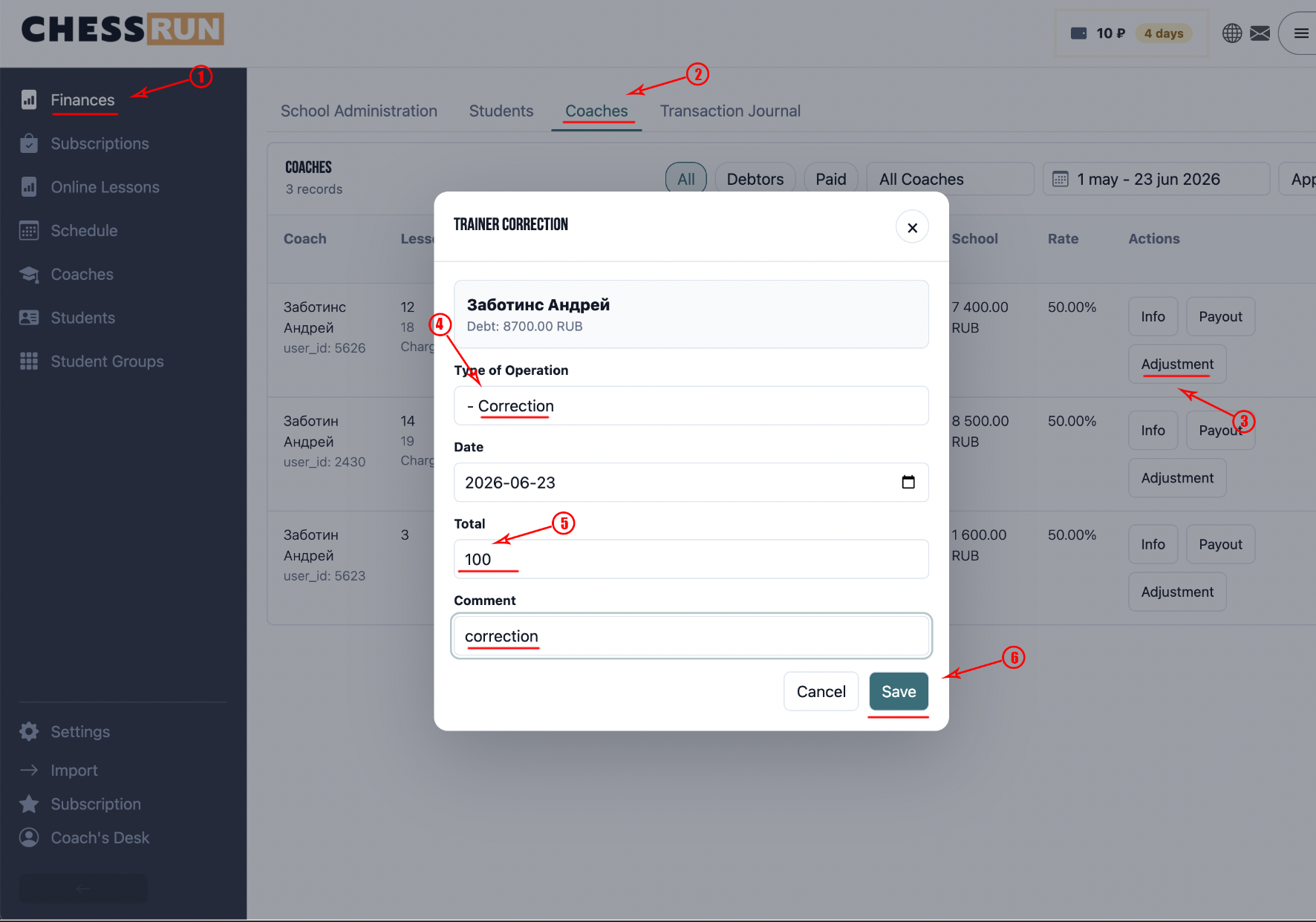Click Adjustment for user_id 5623
This screenshot has width=1316, height=922.
pyautogui.click(x=1177, y=592)
